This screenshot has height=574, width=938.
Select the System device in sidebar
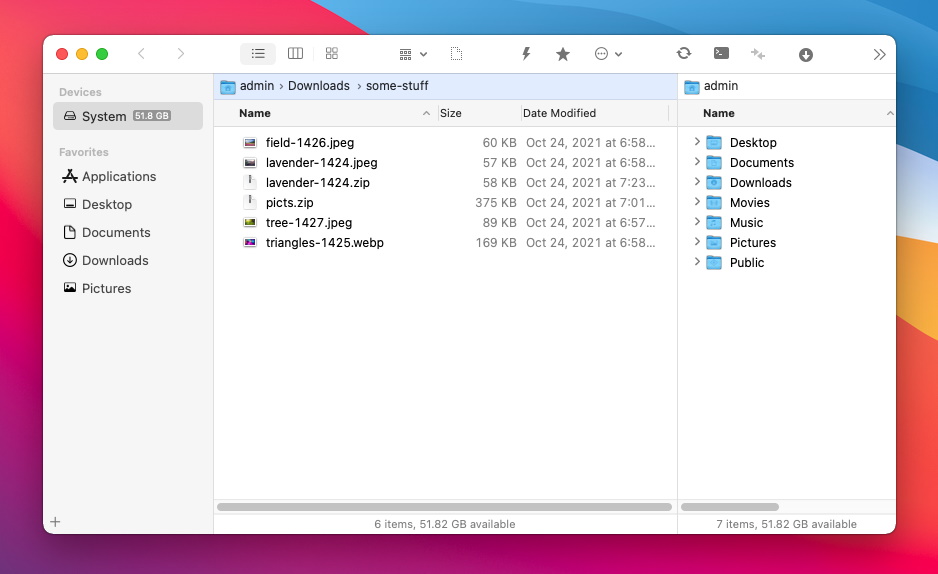point(128,116)
